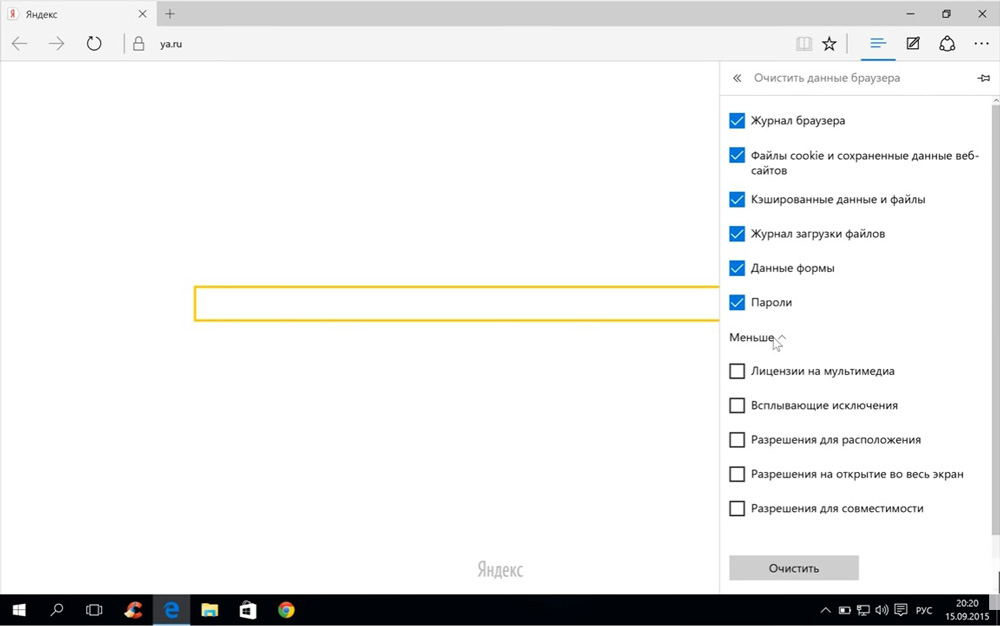The width and height of the screenshot is (1000, 626).
Task: Open Reading view book icon
Action: point(803,44)
